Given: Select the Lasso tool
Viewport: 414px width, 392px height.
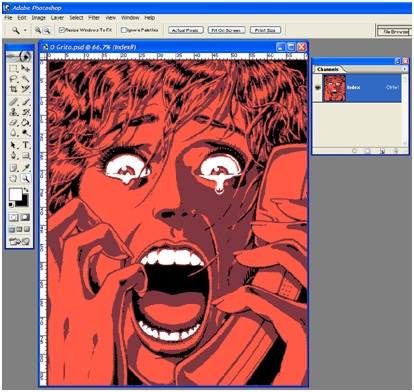Looking at the screenshot, I should (x=14, y=79).
